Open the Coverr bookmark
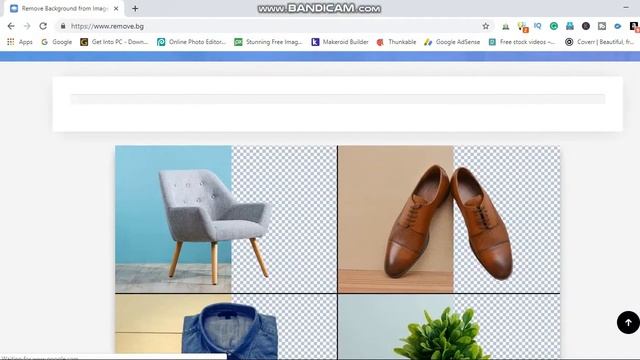 coord(599,42)
